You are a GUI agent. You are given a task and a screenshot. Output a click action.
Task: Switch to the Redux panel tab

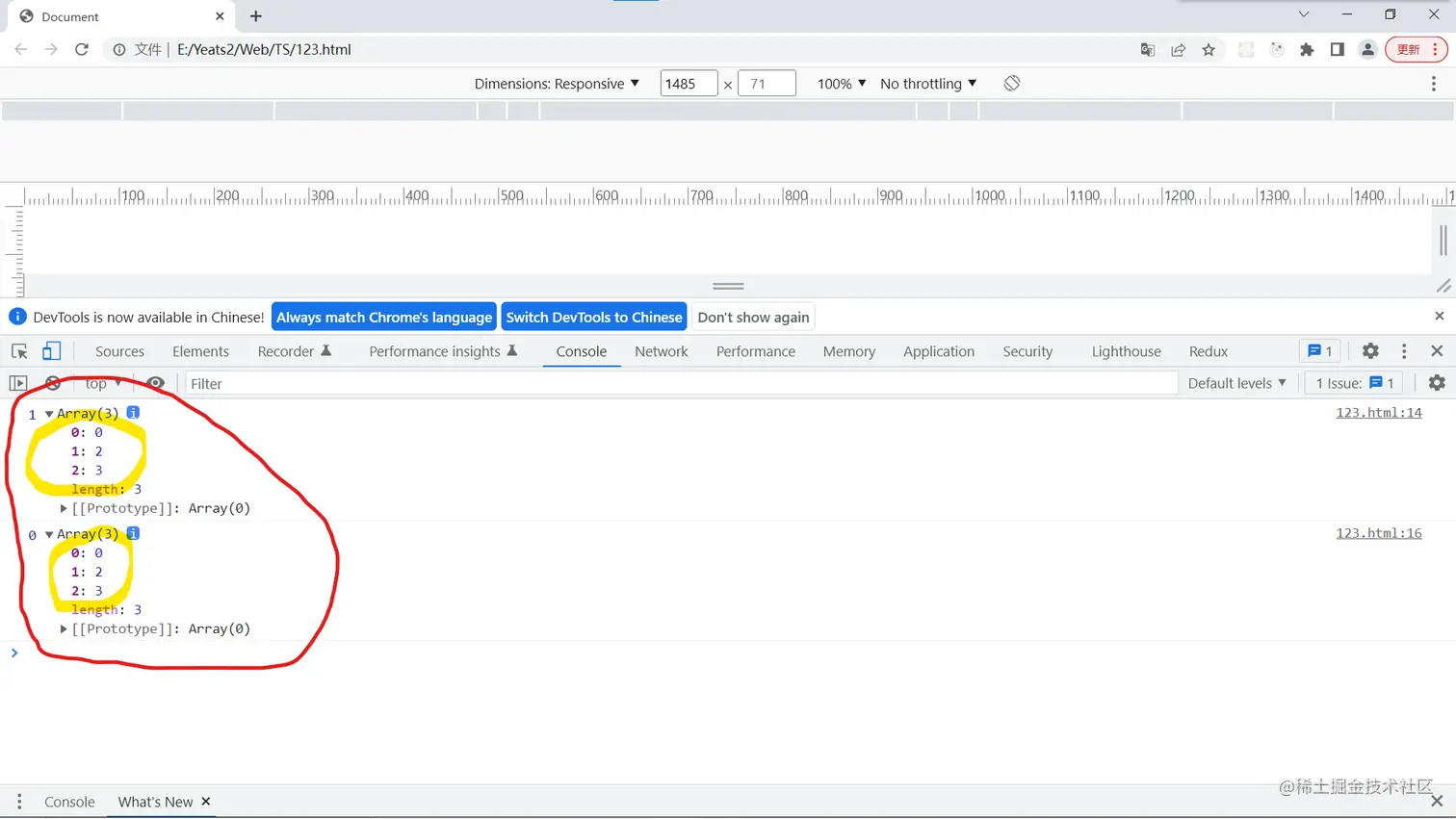pyautogui.click(x=1208, y=351)
